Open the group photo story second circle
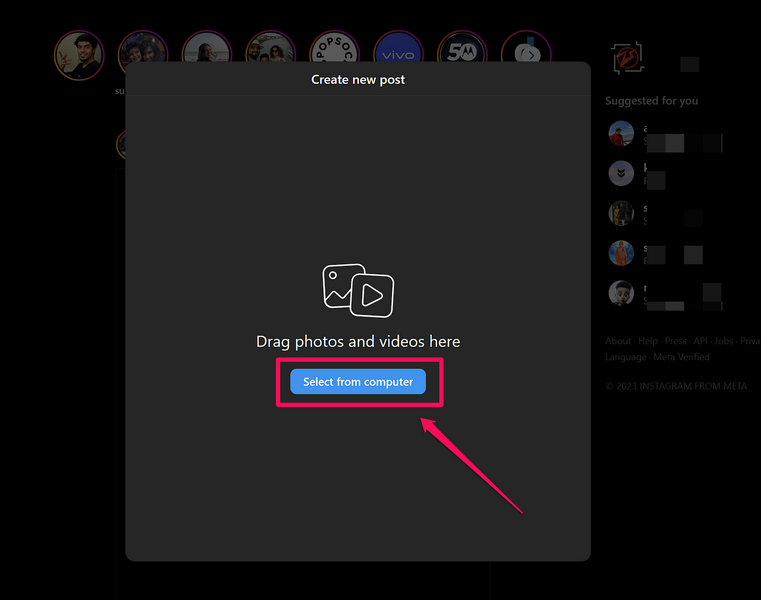Viewport: 761px width, 600px height. coord(143,49)
